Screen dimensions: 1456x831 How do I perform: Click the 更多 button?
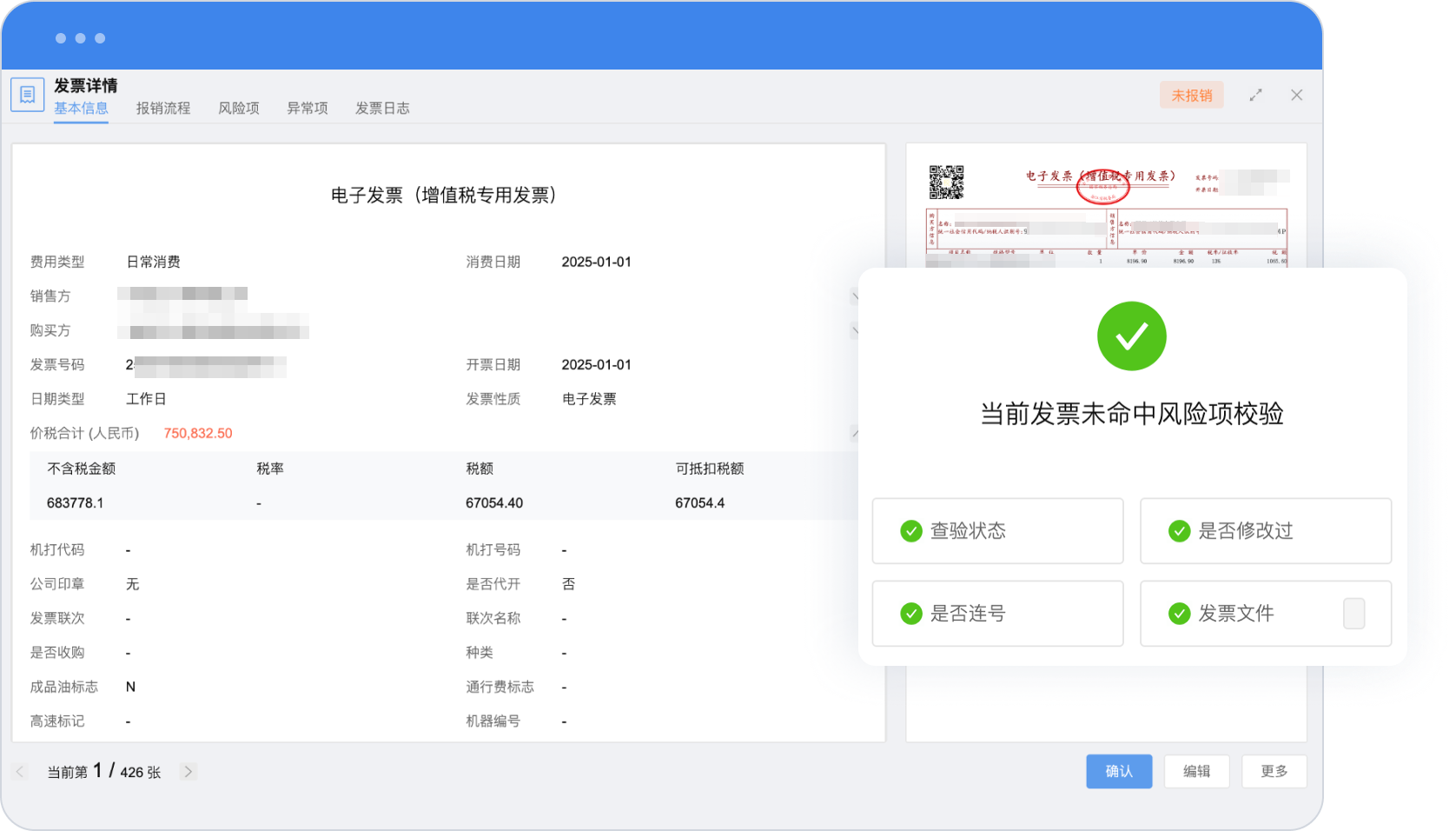1274,772
